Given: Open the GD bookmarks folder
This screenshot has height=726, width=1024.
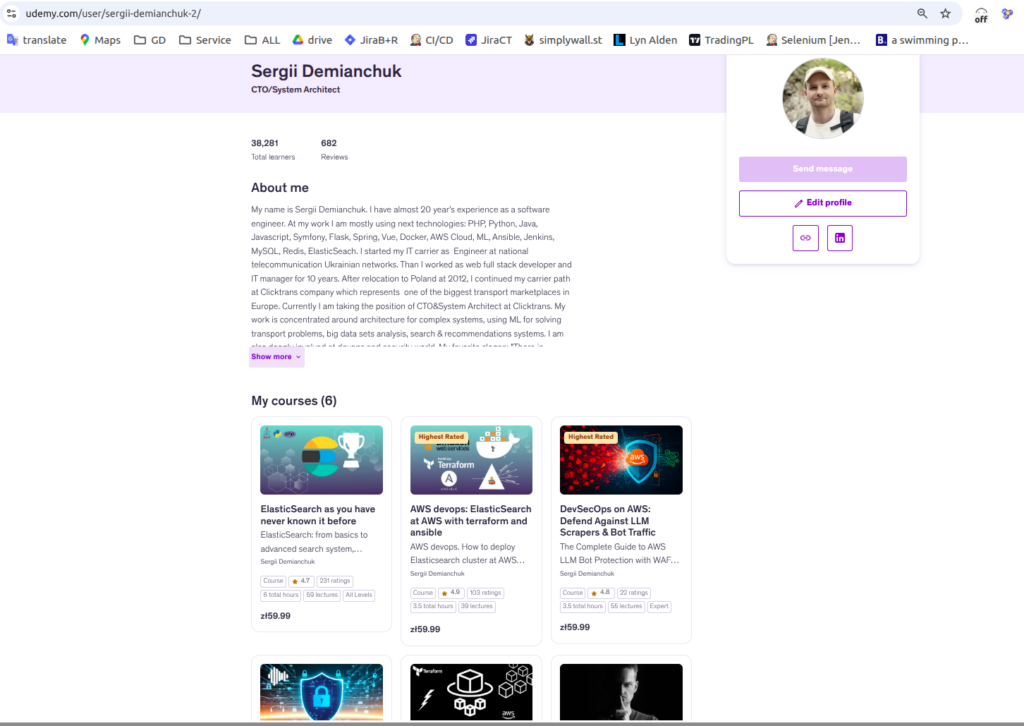Looking at the screenshot, I should 149,40.
